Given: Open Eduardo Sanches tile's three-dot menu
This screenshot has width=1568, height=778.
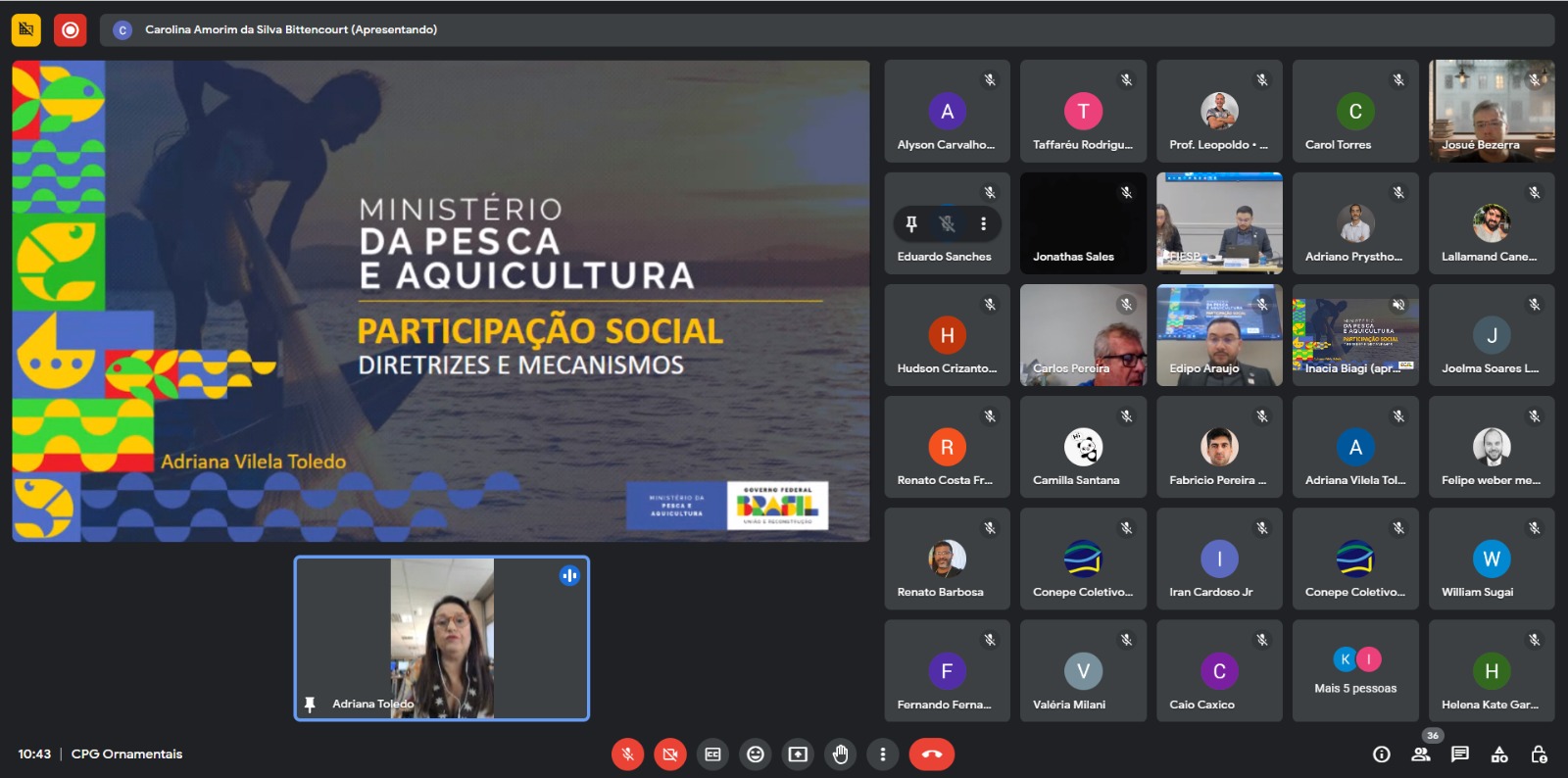Looking at the screenshot, I should pos(983,223).
